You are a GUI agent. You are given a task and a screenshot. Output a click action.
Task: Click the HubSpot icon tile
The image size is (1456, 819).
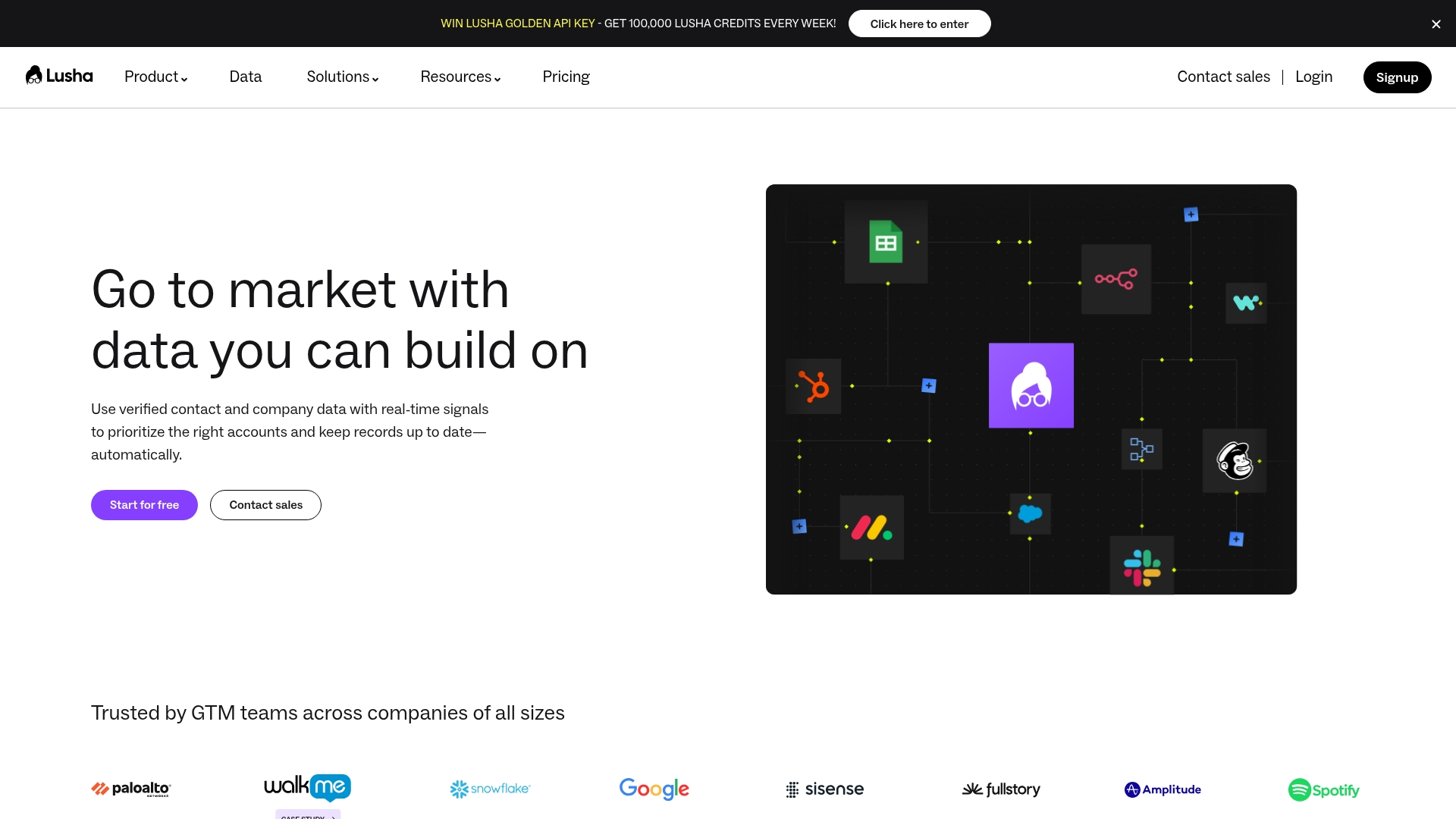click(x=814, y=387)
